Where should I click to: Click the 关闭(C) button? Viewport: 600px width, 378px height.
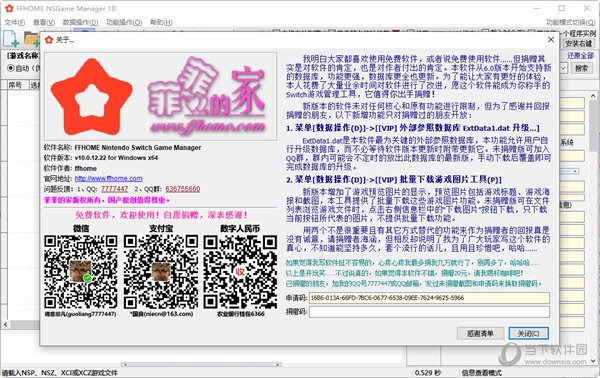point(528,333)
